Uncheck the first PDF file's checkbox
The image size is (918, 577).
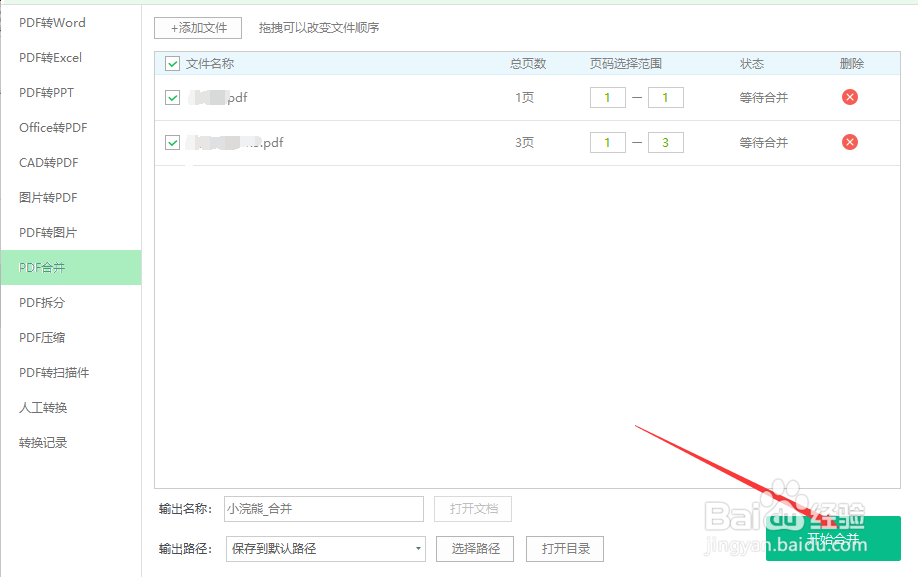(170, 97)
